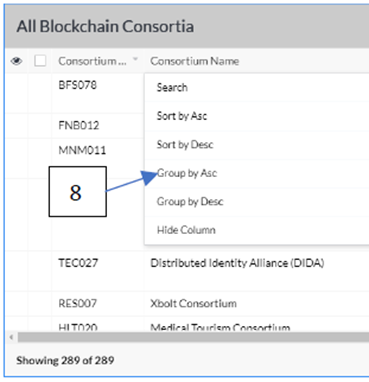Viewport: 369px width, 382px height.
Task: Click the eye visibility icon in header
Action: 16,61
